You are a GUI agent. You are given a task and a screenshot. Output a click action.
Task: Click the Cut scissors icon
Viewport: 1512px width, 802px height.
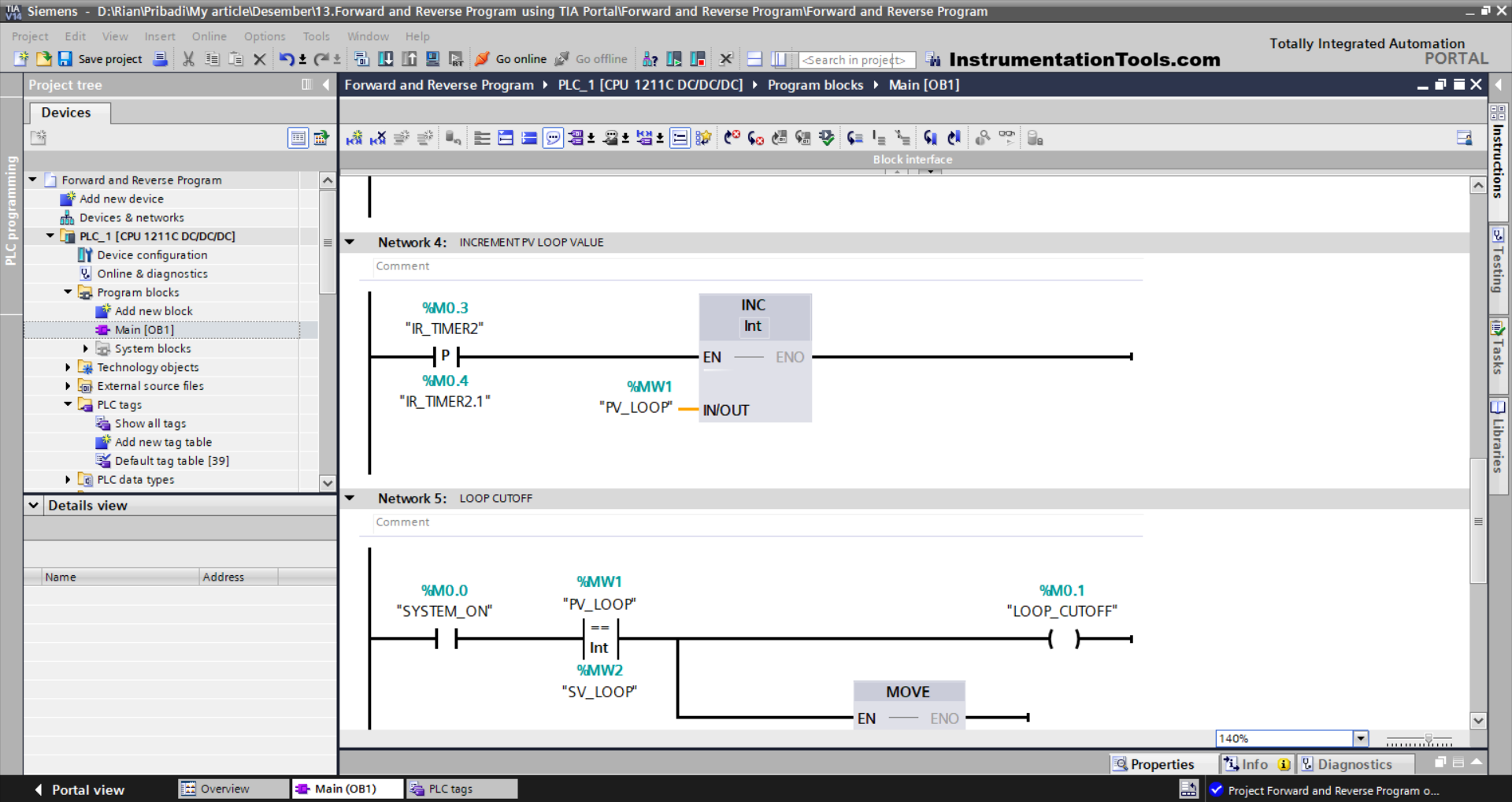coord(188,59)
